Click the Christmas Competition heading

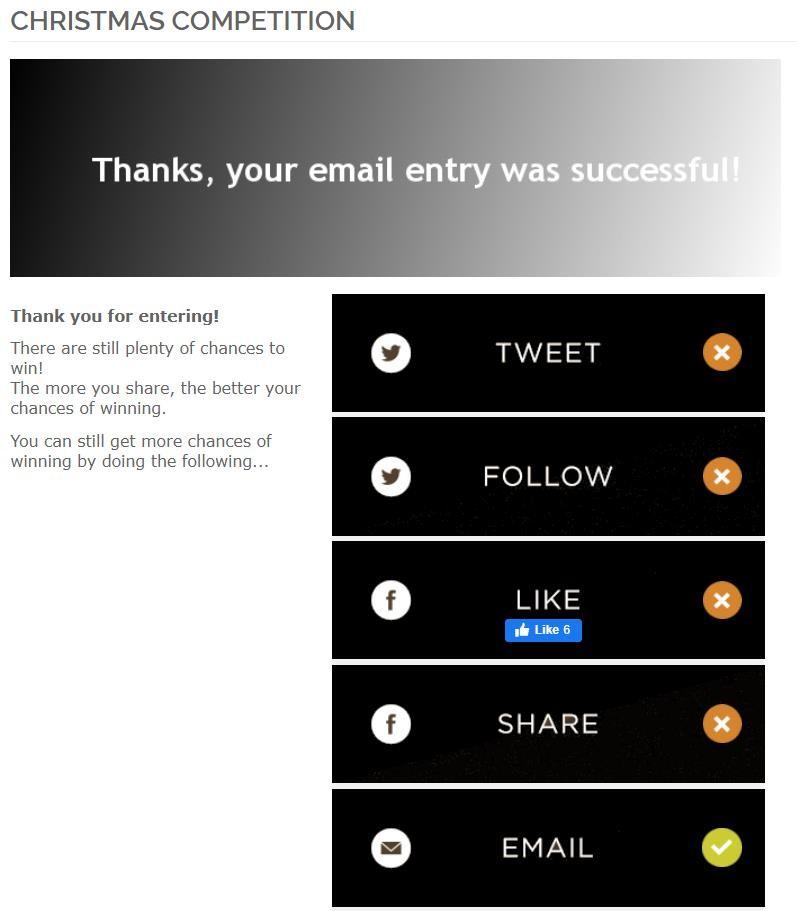tap(182, 21)
